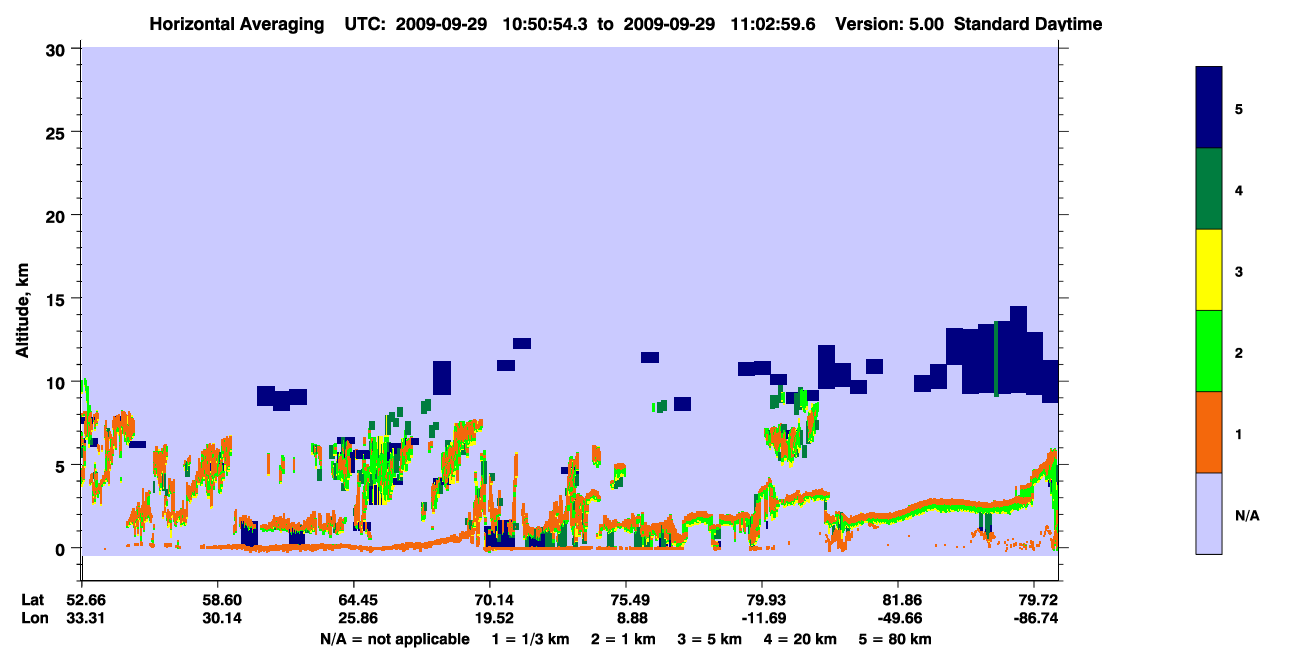
Task: Click latitude value '81.86'
Action: click(898, 600)
